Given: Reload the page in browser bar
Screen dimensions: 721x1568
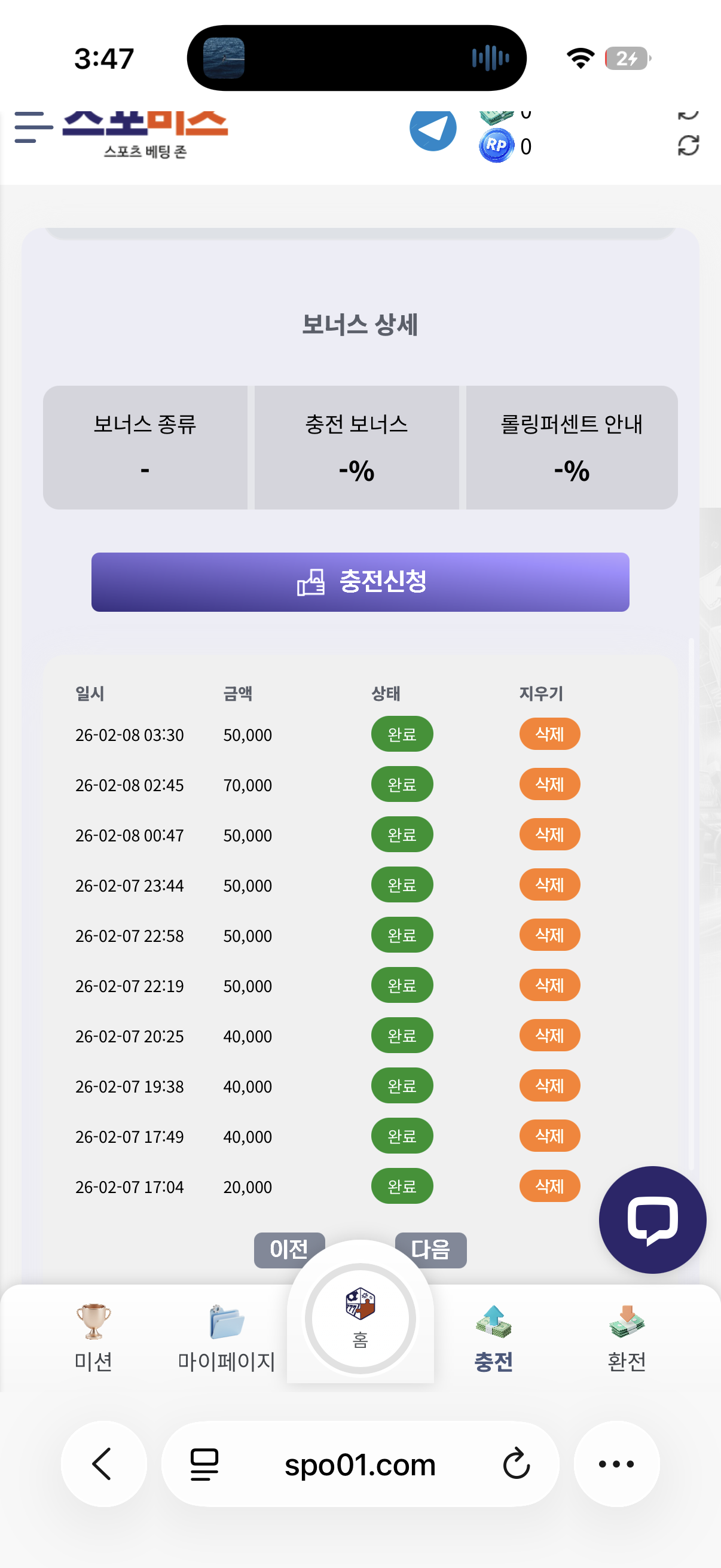Looking at the screenshot, I should [x=517, y=1464].
